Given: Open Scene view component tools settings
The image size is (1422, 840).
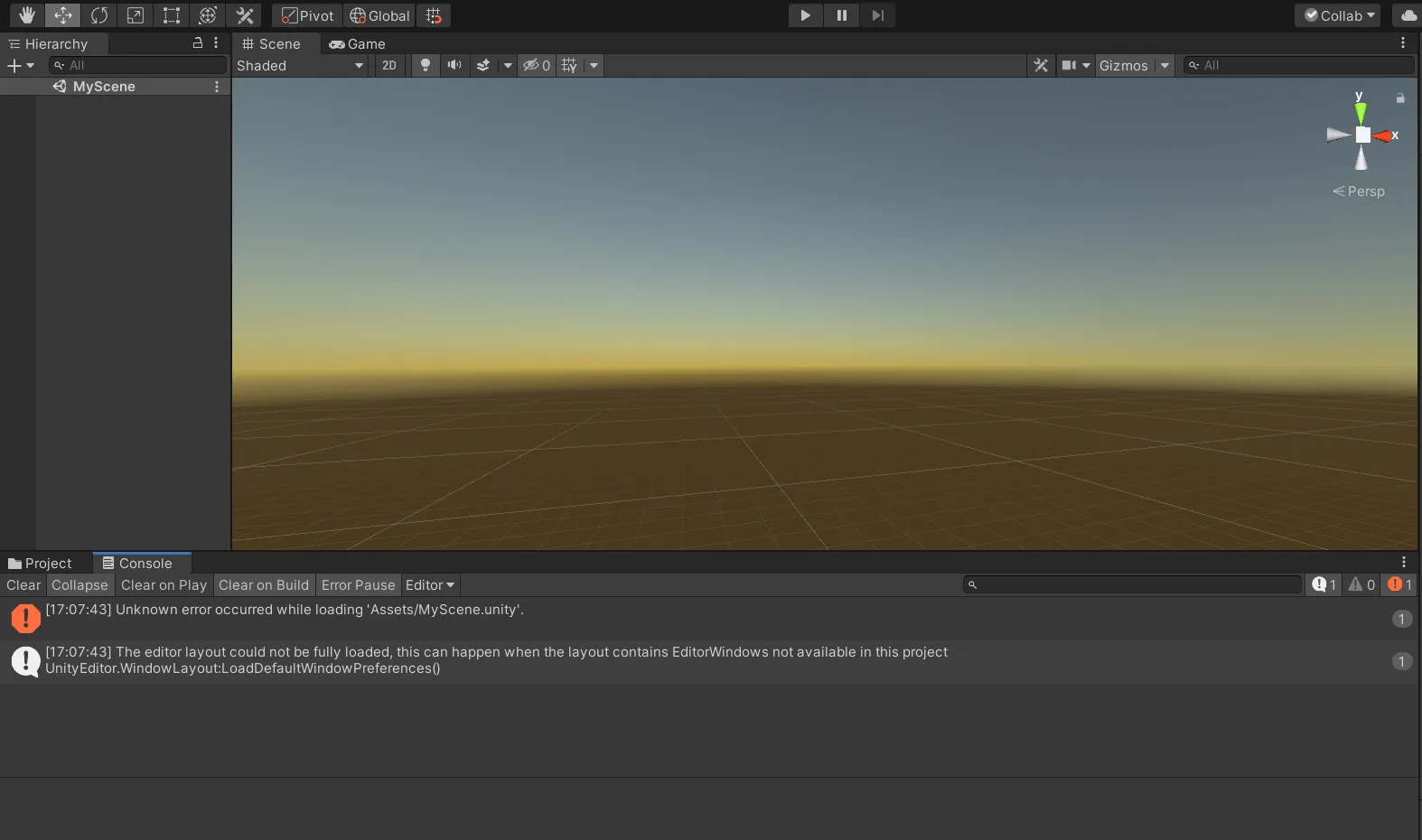Looking at the screenshot, I should [1041, 65].
